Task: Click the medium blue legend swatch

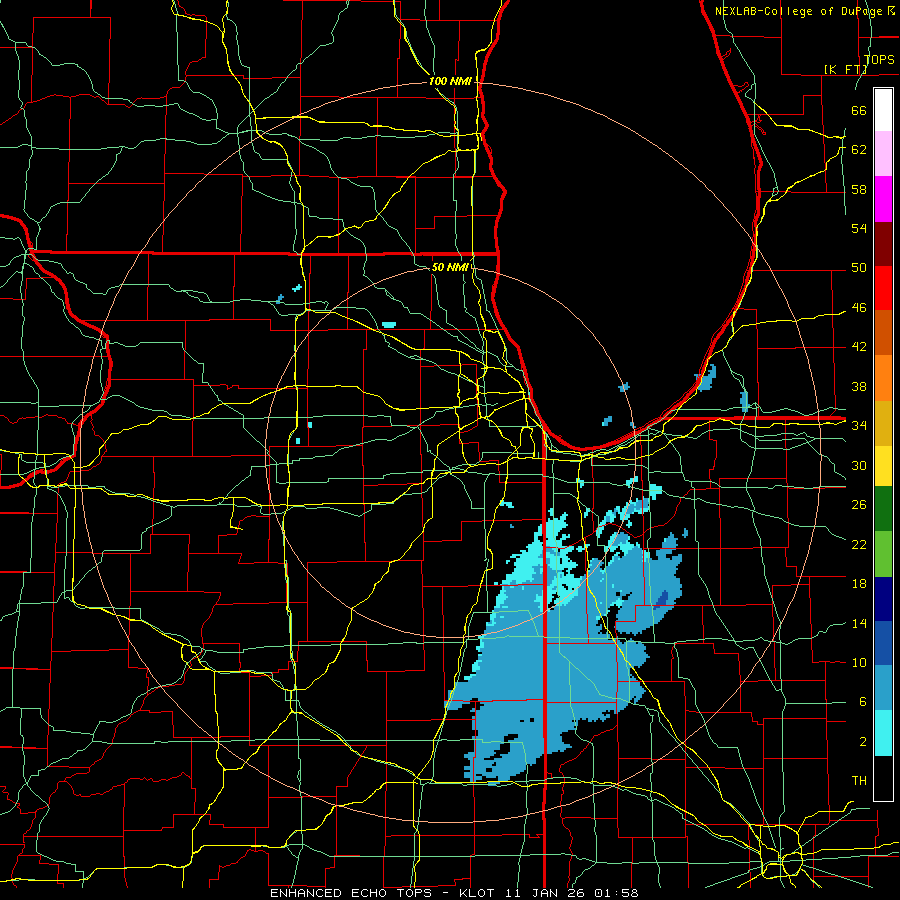Action: click(883, 643)
